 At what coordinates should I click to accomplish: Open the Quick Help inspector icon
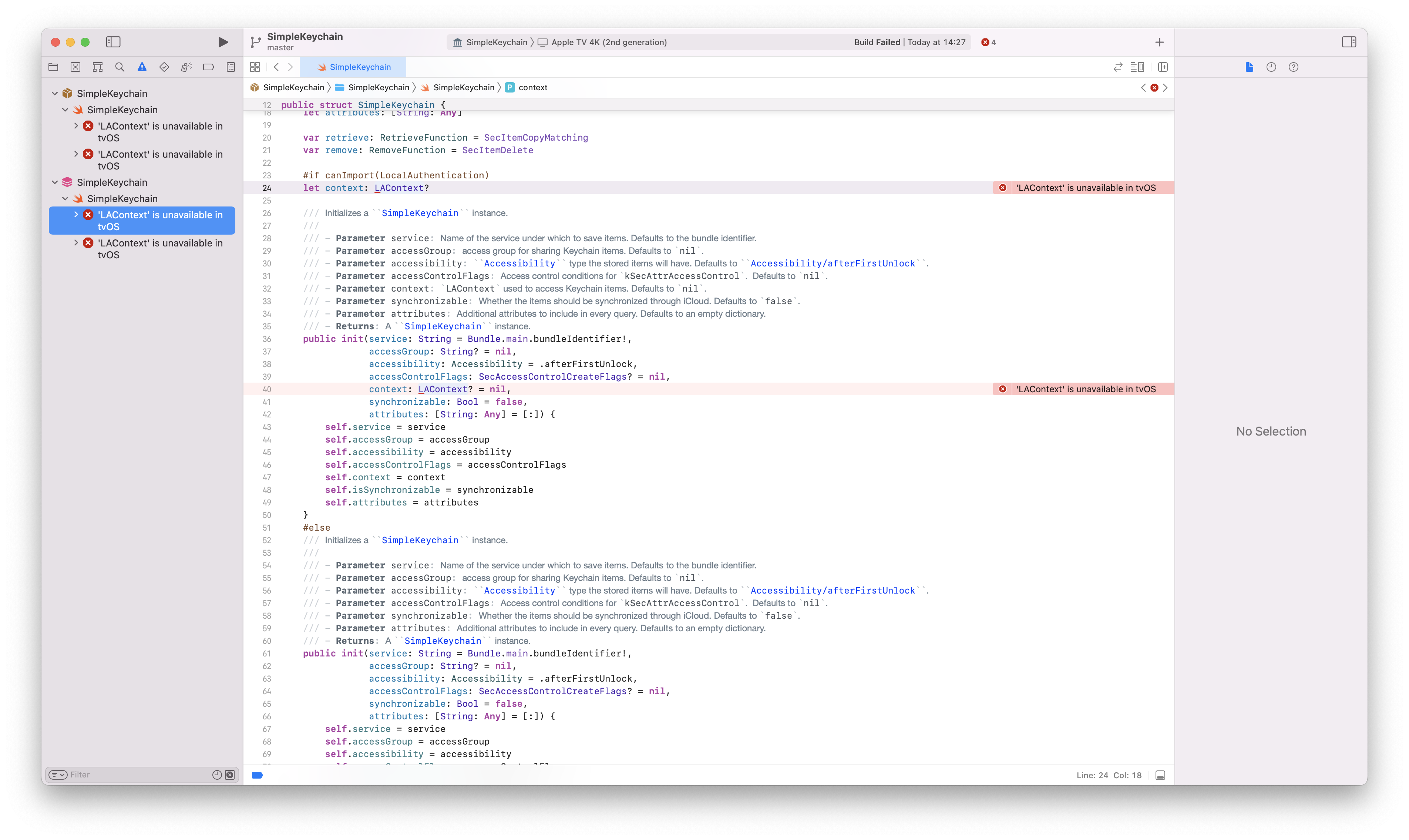pos(1293,67)
